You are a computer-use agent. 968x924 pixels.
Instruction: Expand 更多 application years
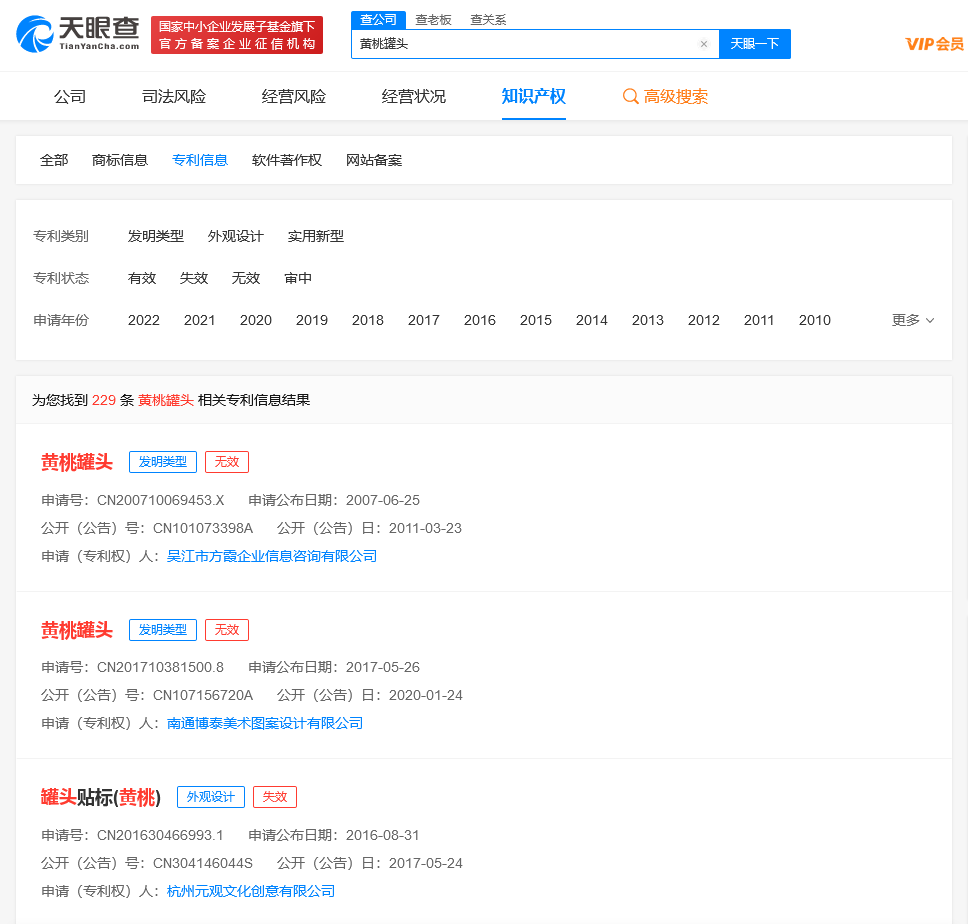[x=912, y=320]
